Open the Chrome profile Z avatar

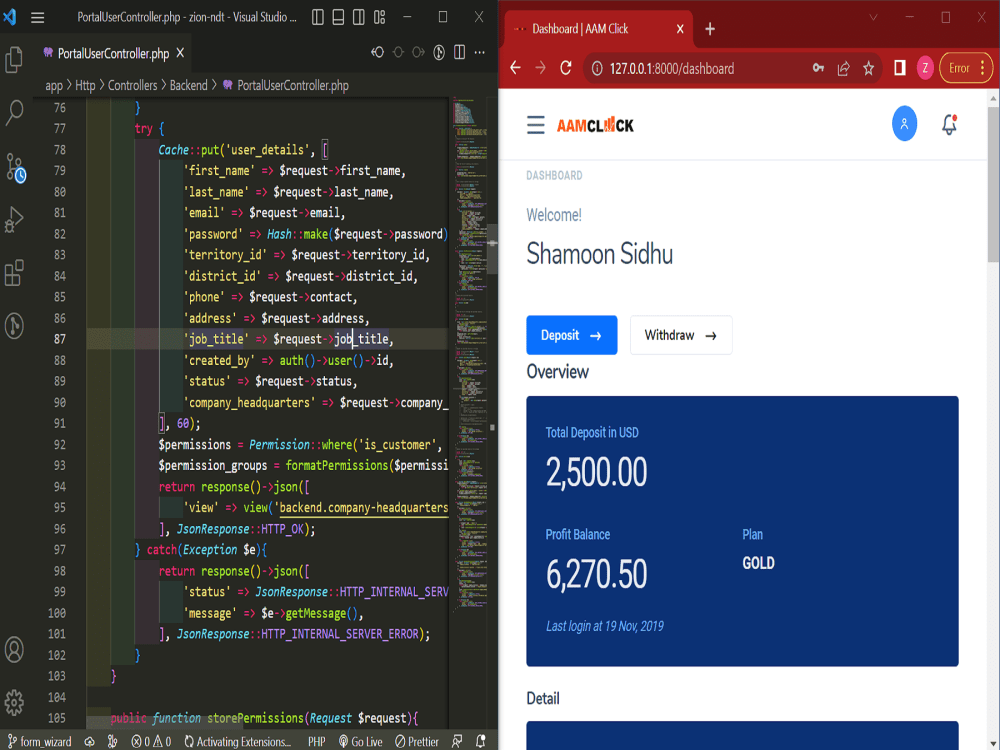pyautogui.click(x=925, y=68)
